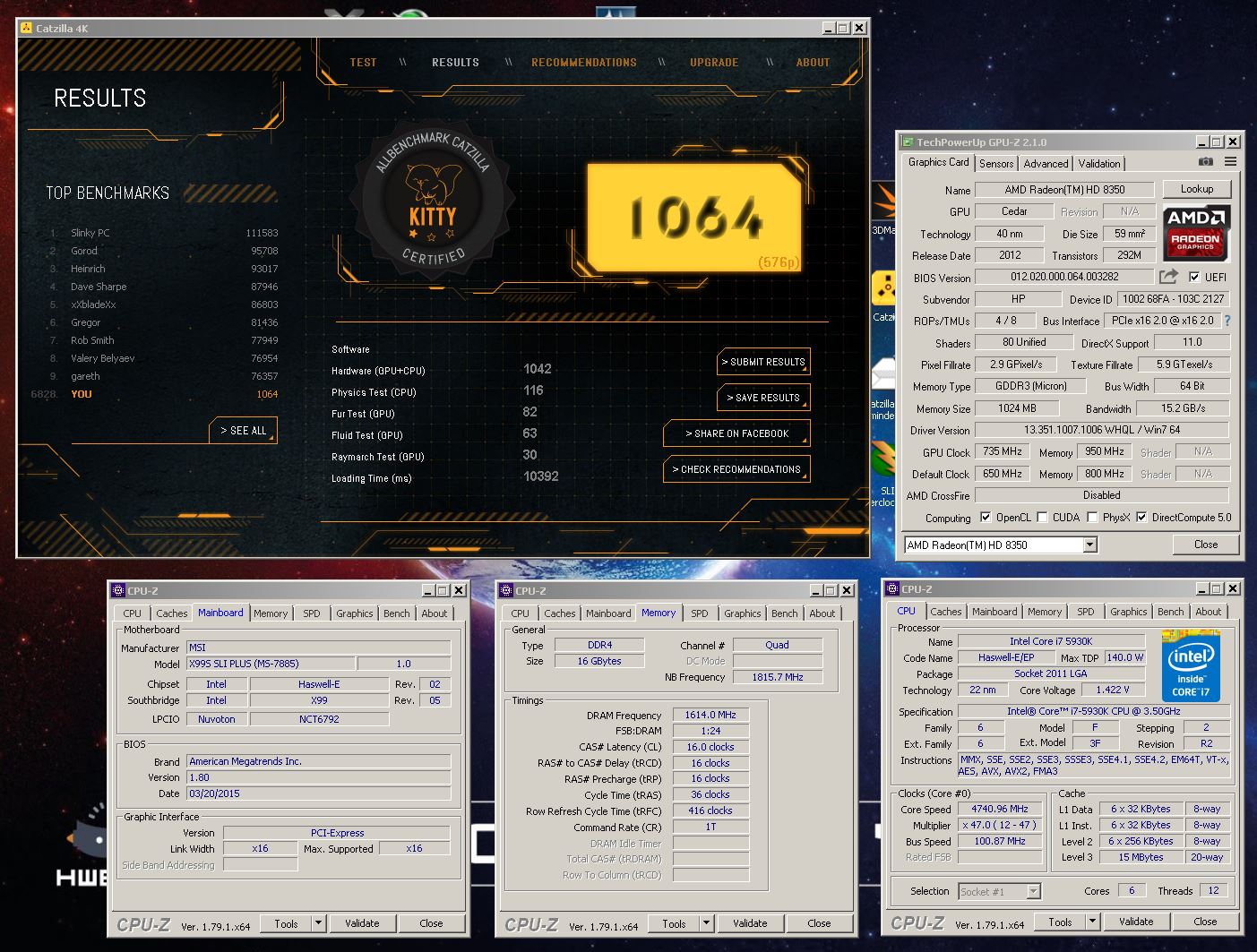
Task: Click the CPU-Z Core Speed value field
Action: 1000,809
